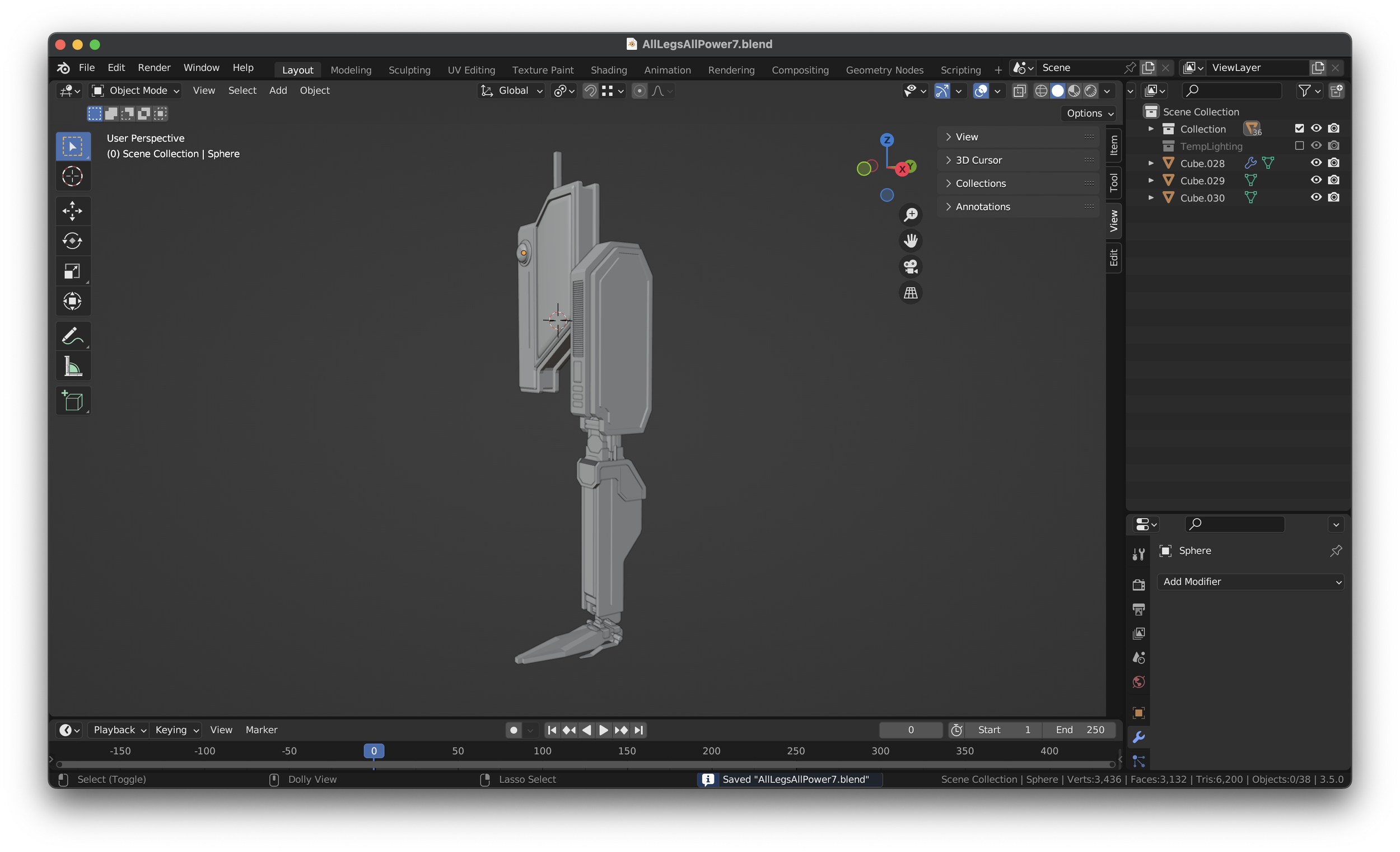Open the Output properties tab icon

[1138, 609]
